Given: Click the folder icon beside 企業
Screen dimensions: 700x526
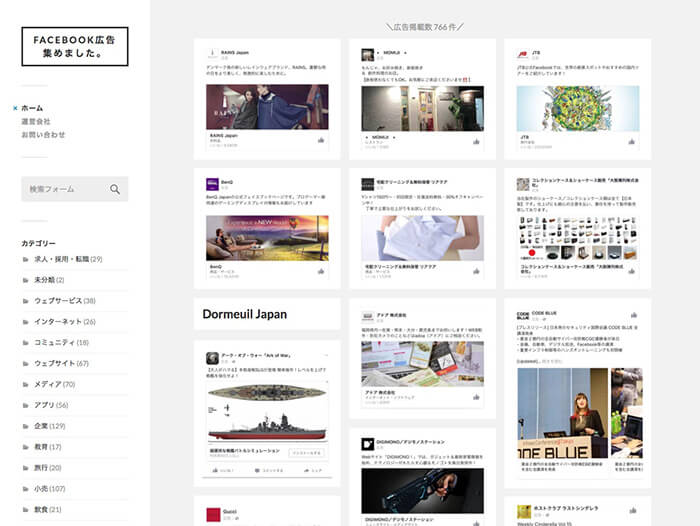Looking at the screenshot, I should pyautogui.click(x=25, y=426).
